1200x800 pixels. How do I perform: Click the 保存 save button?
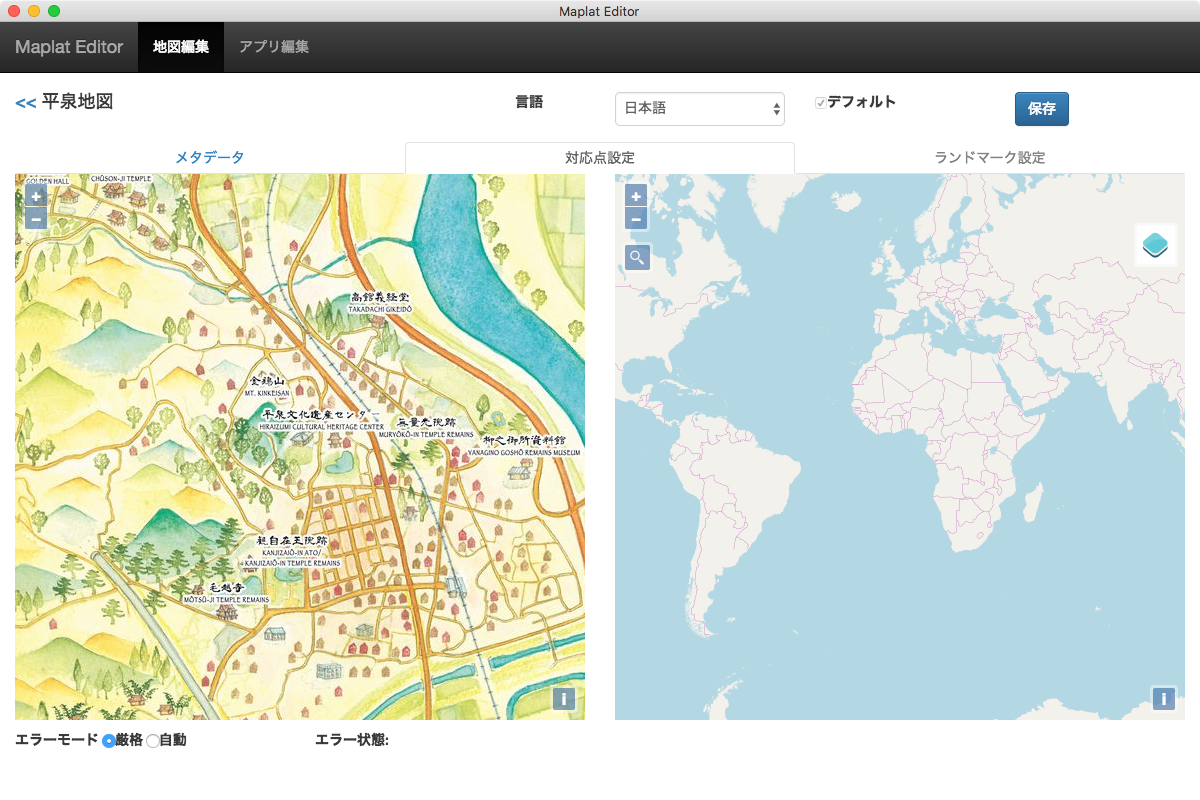coord(1042,109)
